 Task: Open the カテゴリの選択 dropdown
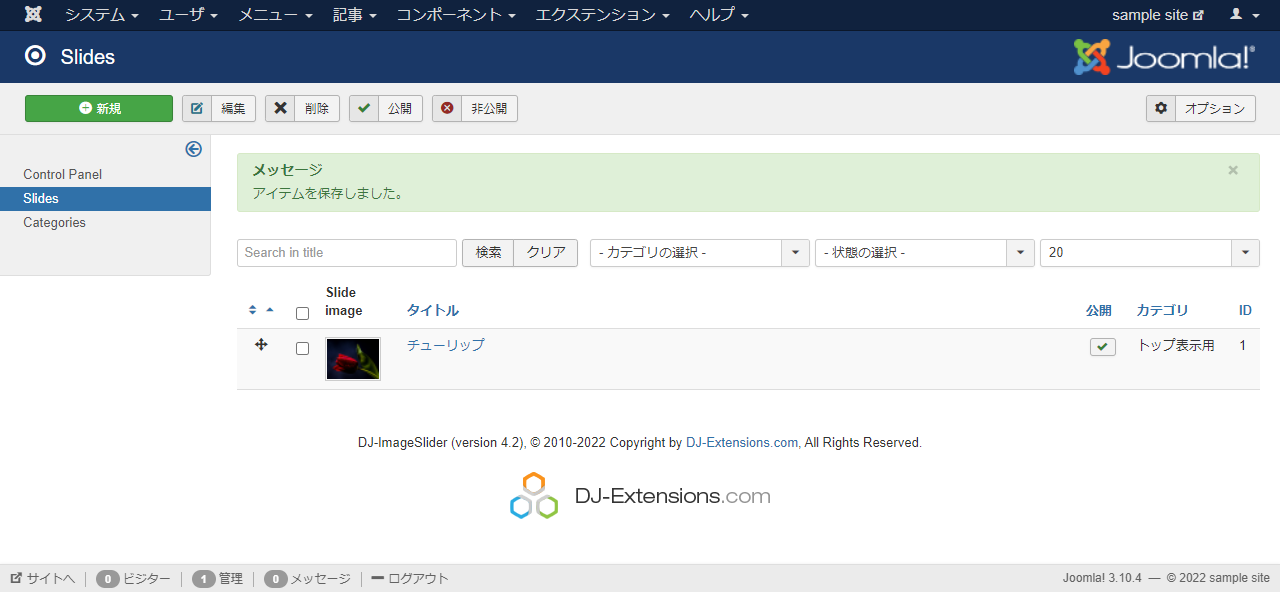[699, 253]
